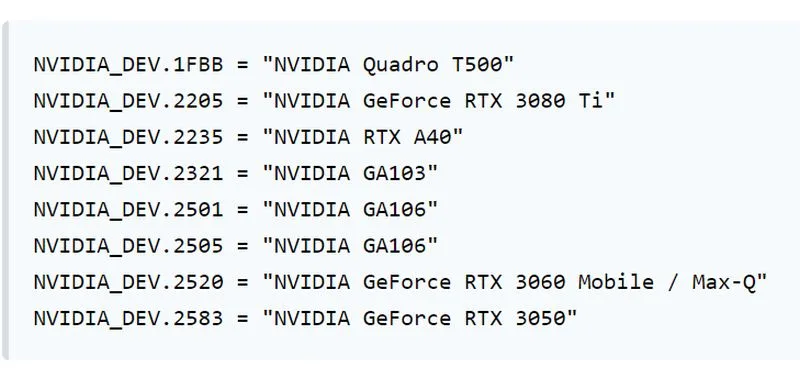Click the "NVIDIA GeForce RTX 3050" string

420,318
